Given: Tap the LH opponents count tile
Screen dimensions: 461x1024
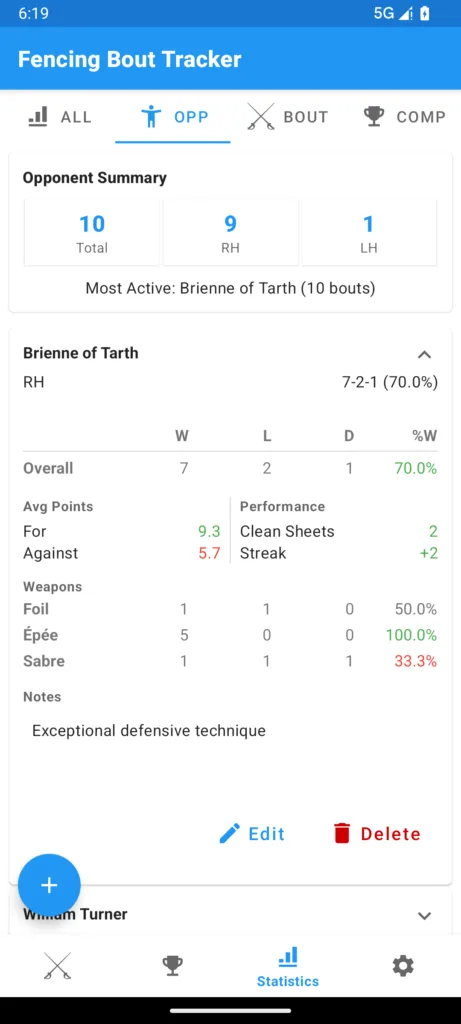Looking at the screenshot, I should pyautogui.click(x=369, y=233).
